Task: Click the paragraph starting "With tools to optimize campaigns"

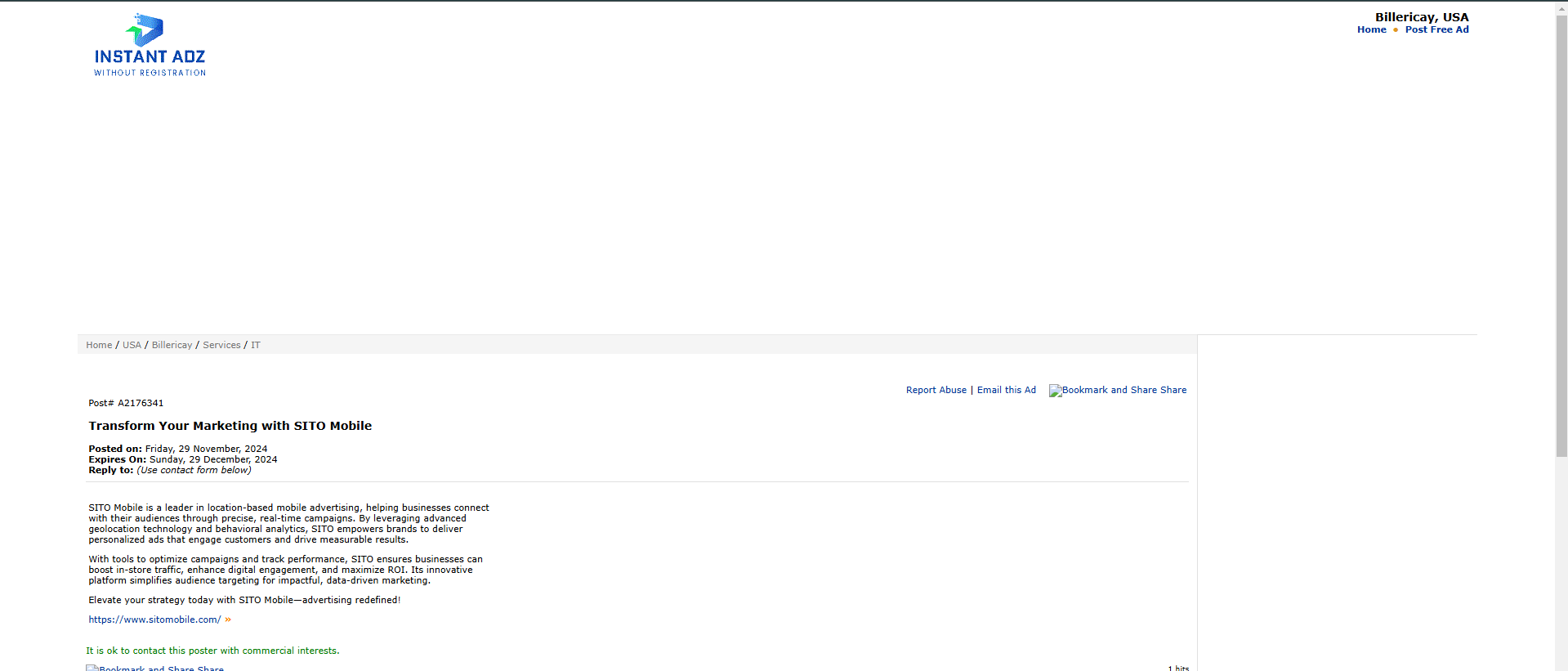Action: [x=286, y=570]
